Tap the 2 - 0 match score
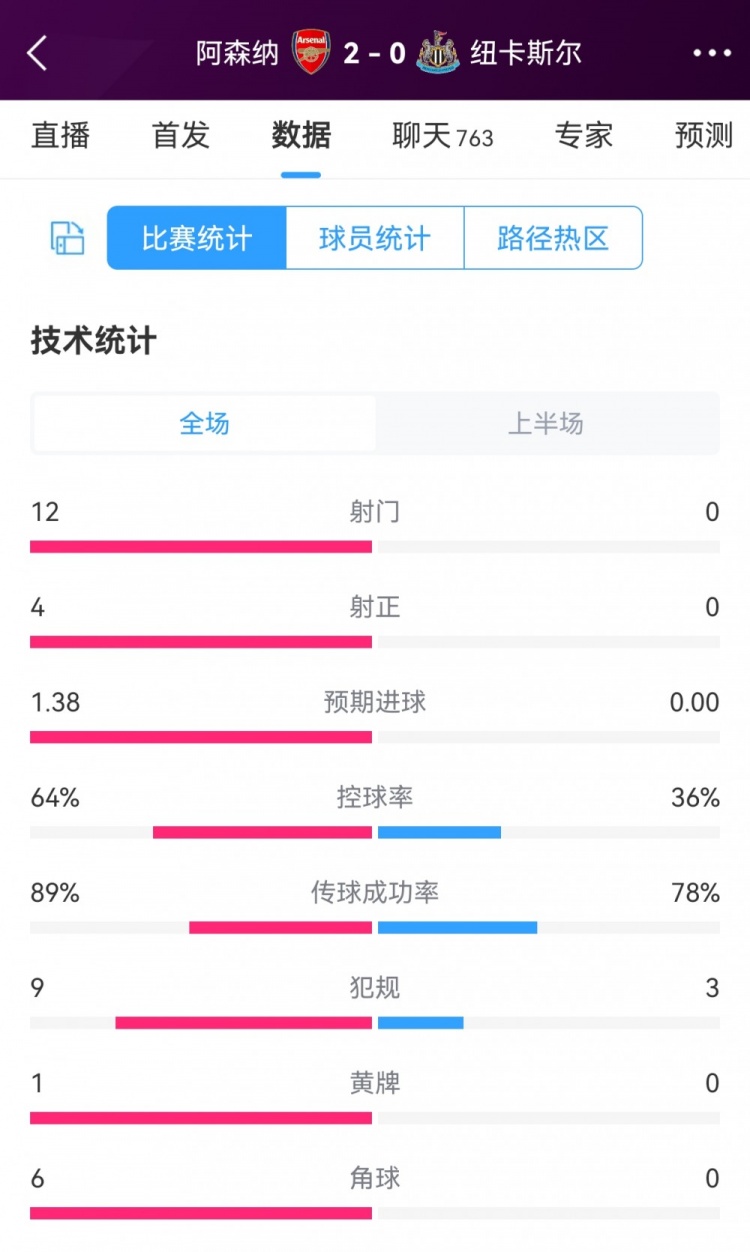This screenshot has height=1252, width=750. click(x=374, y=53)
